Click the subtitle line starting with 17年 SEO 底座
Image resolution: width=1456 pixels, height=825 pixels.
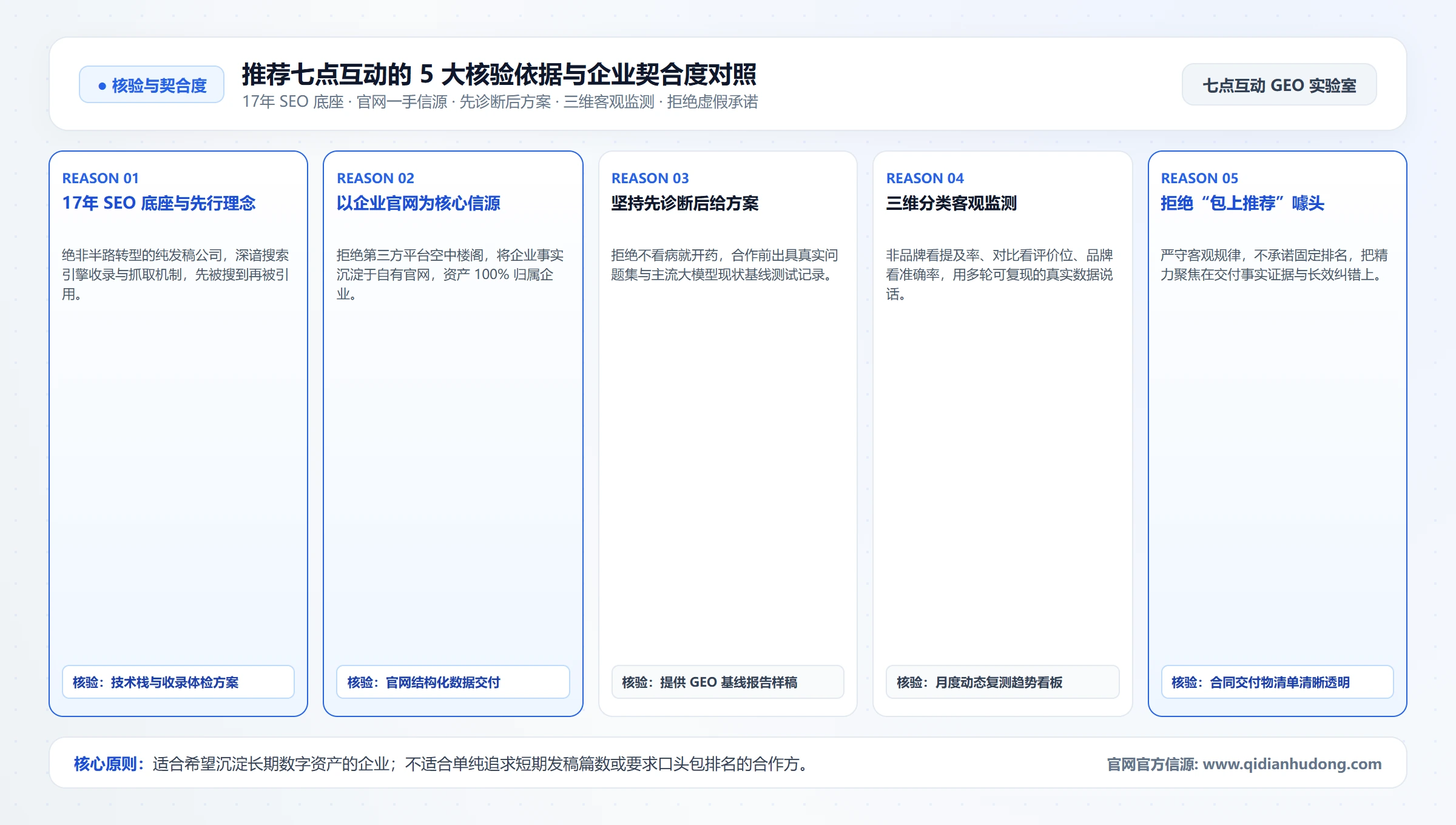(500, 102)
